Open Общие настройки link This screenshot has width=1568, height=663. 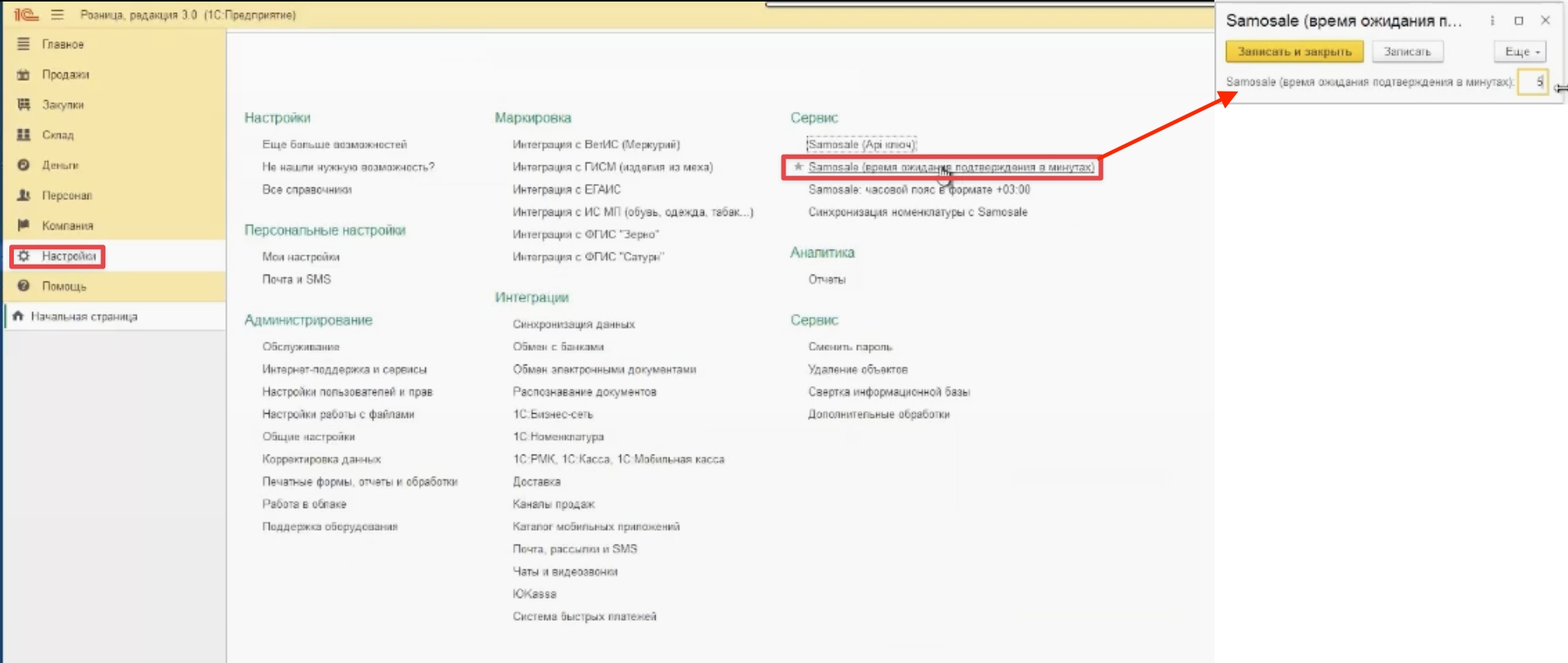pyautogui.click(x=308, y=437)
